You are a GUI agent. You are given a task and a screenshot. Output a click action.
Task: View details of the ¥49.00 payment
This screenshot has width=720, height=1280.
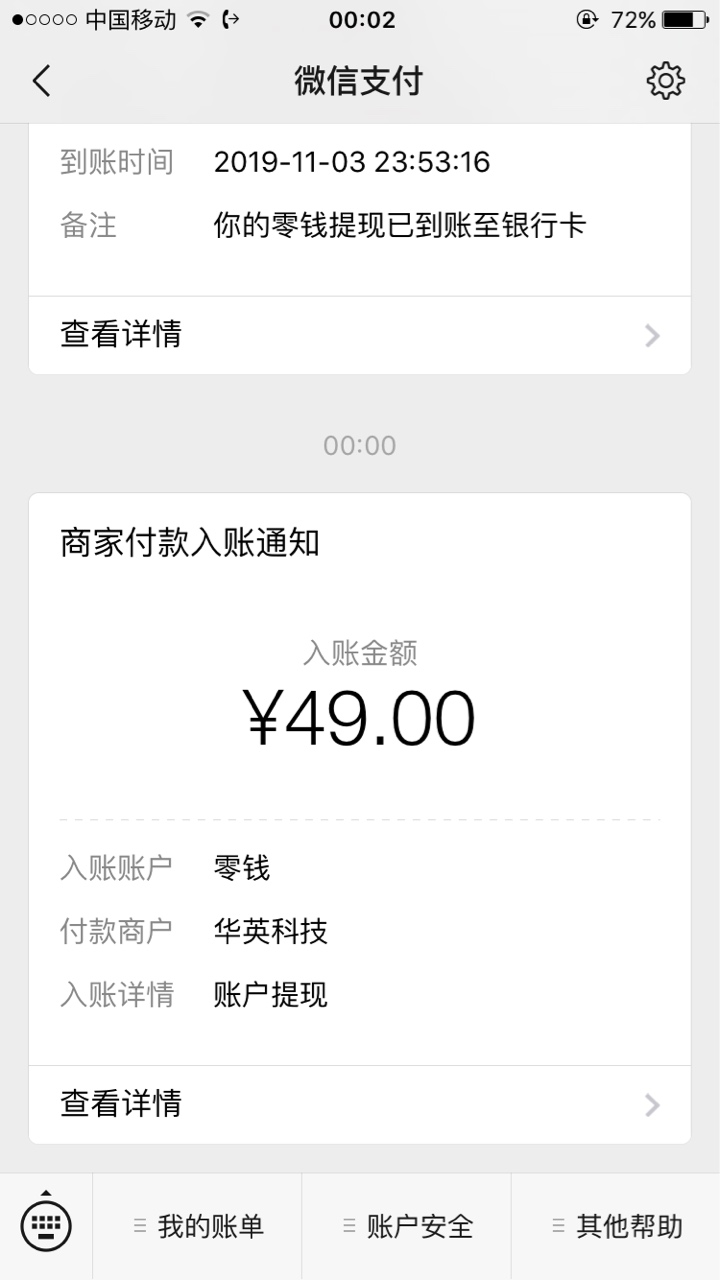point(360,1105)
